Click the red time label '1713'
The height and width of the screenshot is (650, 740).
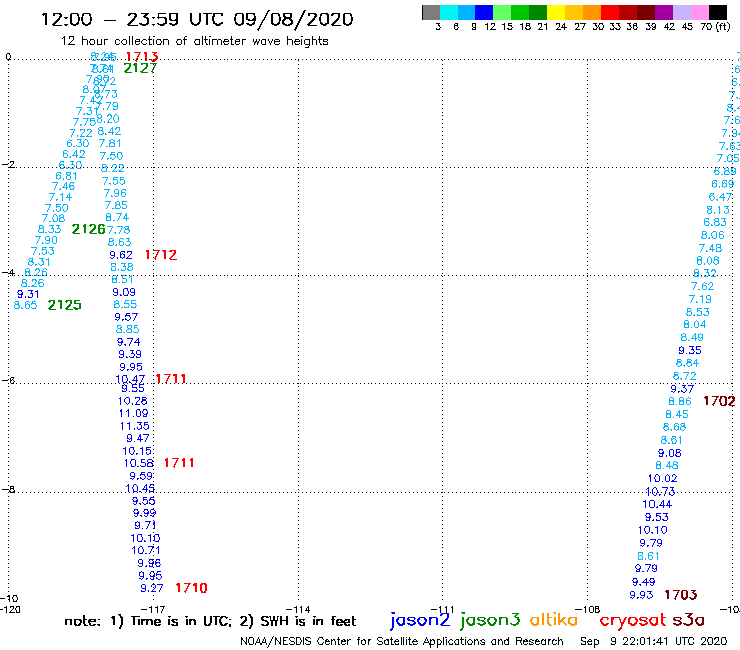click(x=142, y=57)
